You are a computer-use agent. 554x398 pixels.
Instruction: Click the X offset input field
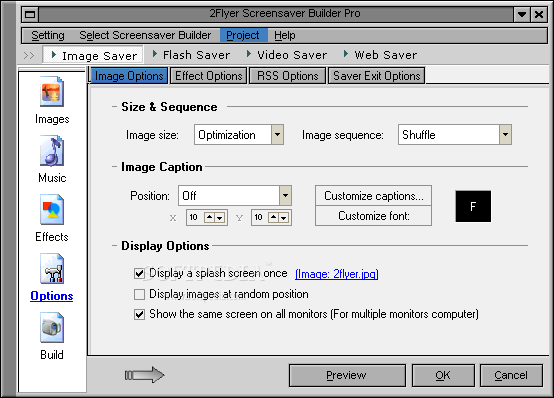[196, 217]
